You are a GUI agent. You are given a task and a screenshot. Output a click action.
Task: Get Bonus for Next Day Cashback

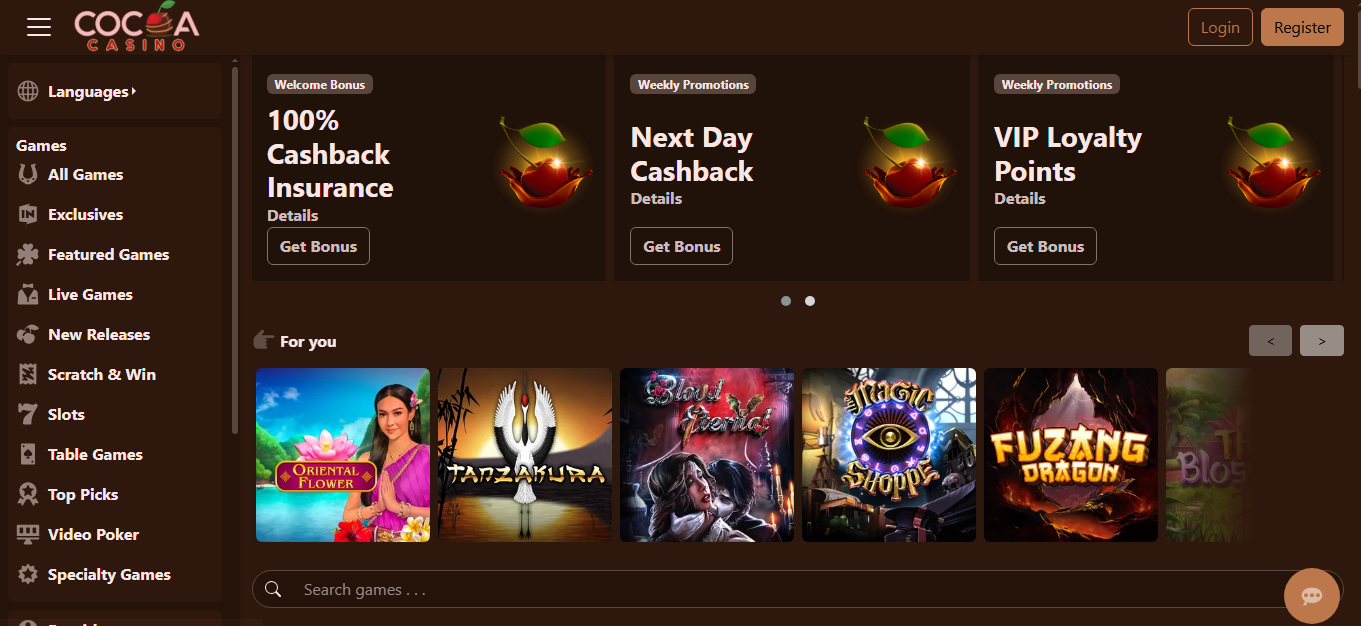click(682, 246)
